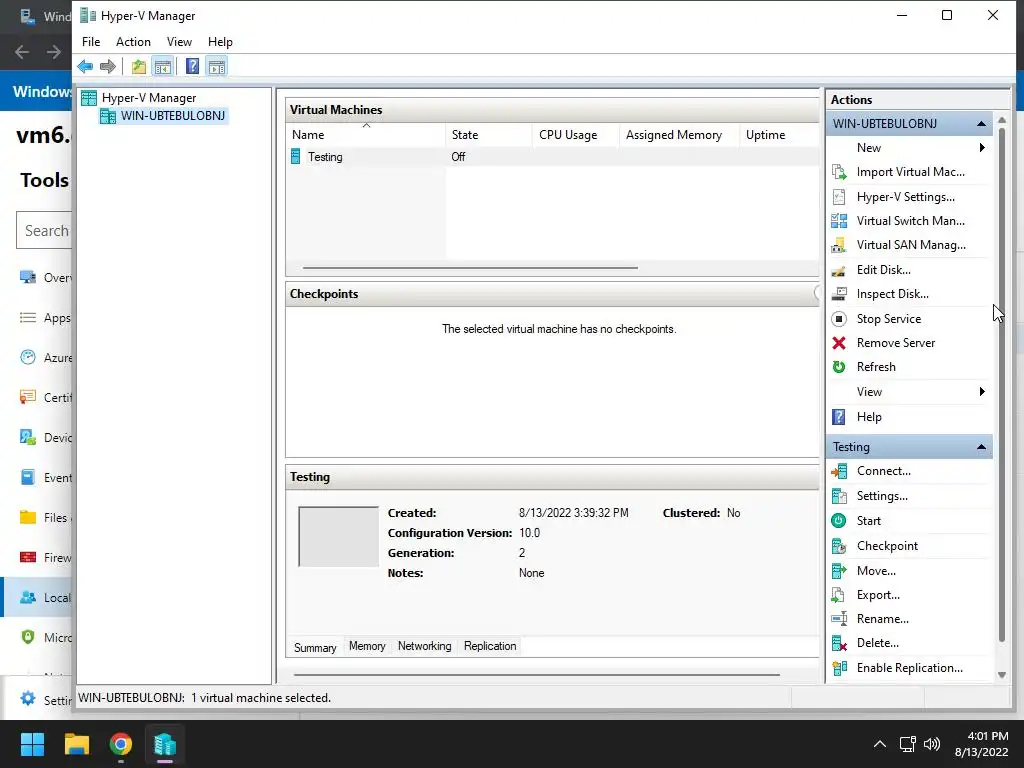Show hidden system tray icons

pos(880,744)
